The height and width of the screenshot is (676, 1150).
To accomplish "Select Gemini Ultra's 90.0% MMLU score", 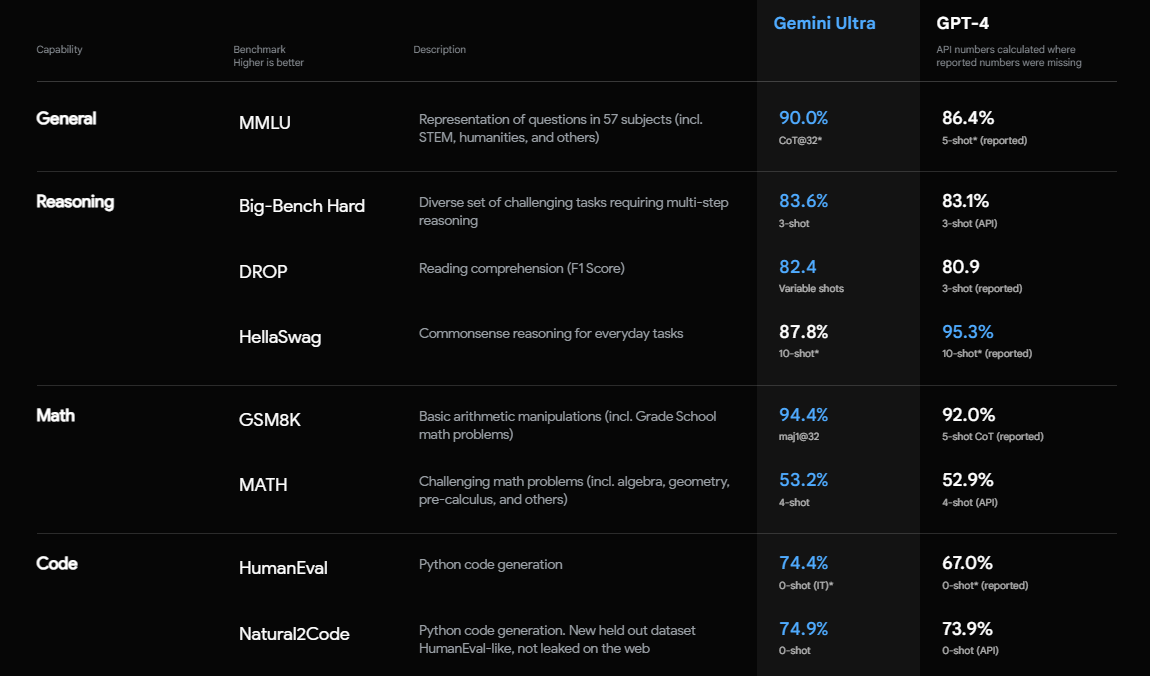I will point(803,118).
